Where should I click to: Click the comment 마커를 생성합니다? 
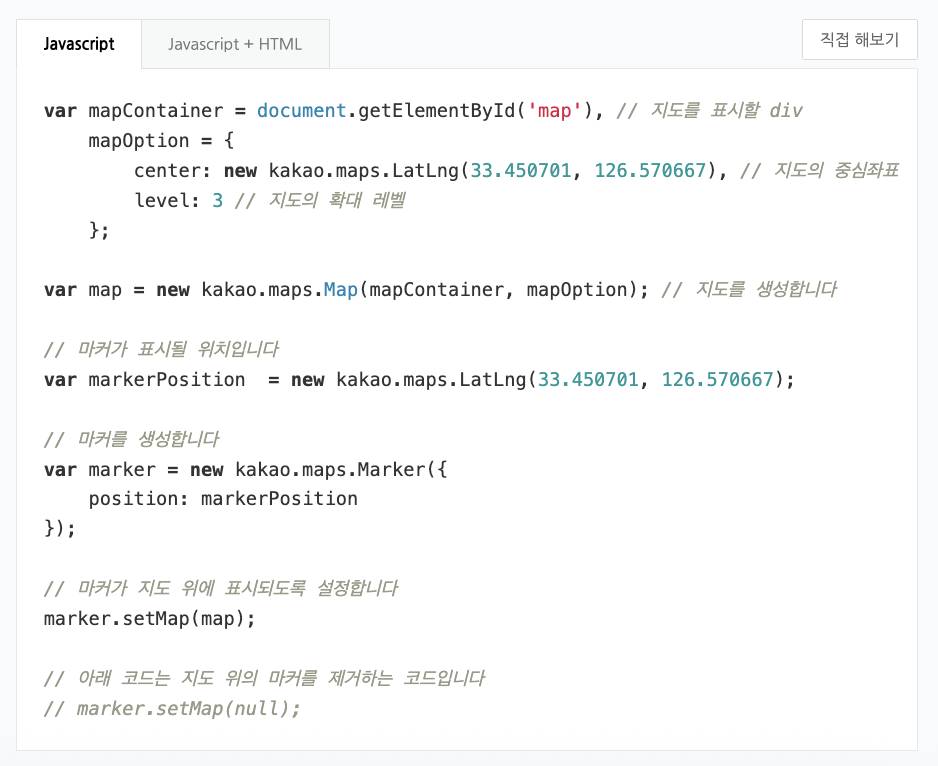(x=132, y=439)
